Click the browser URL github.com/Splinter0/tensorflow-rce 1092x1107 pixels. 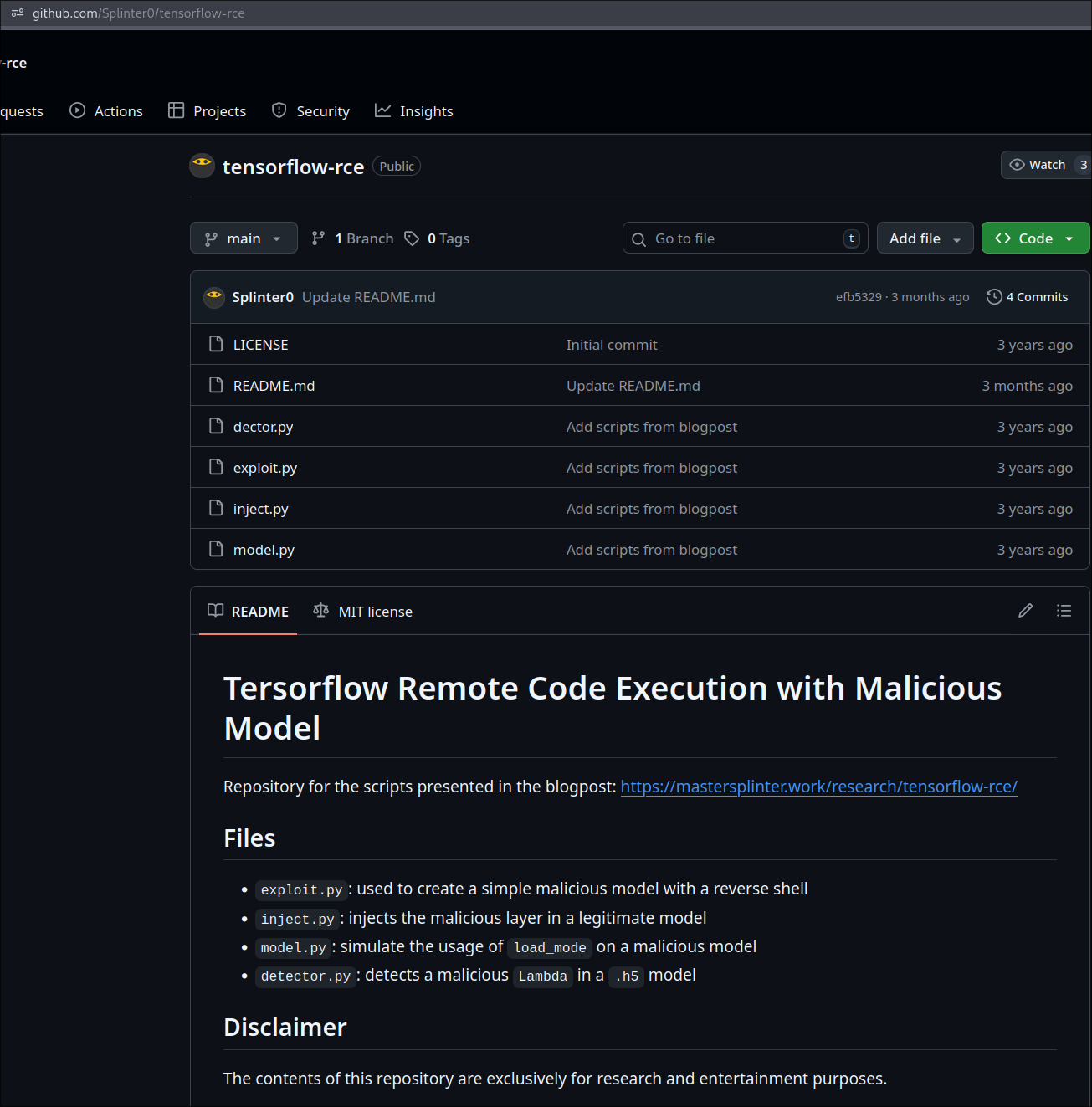click(x=139, y=13)
